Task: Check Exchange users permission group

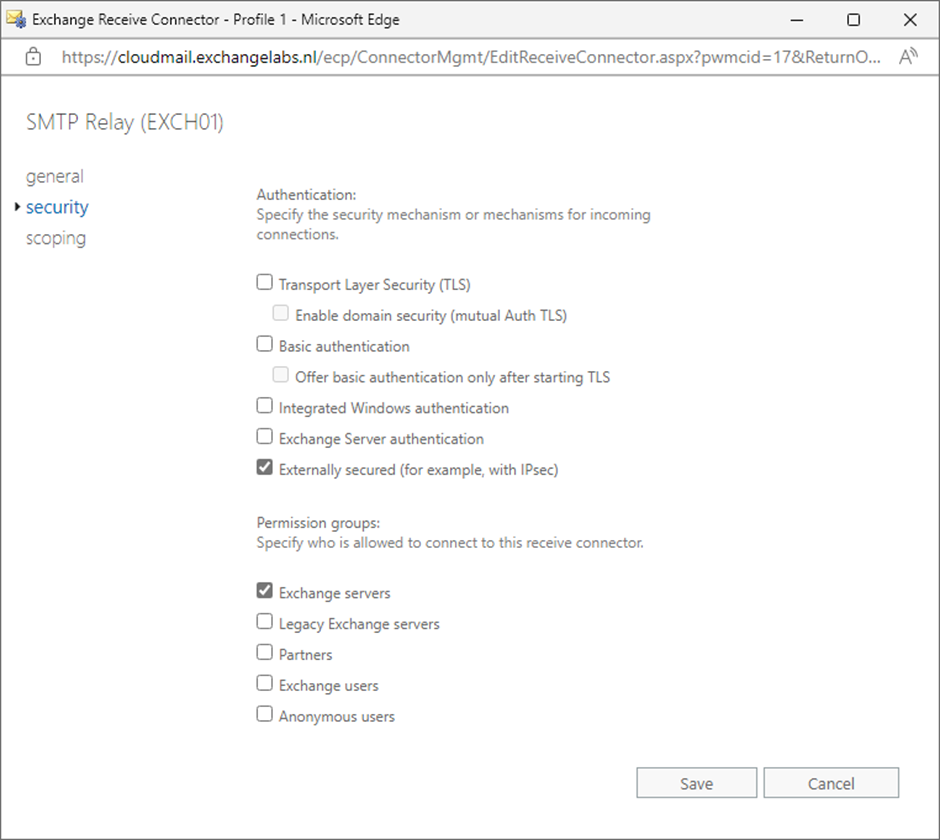Action: pyautogui.click(x=264, y=683)
